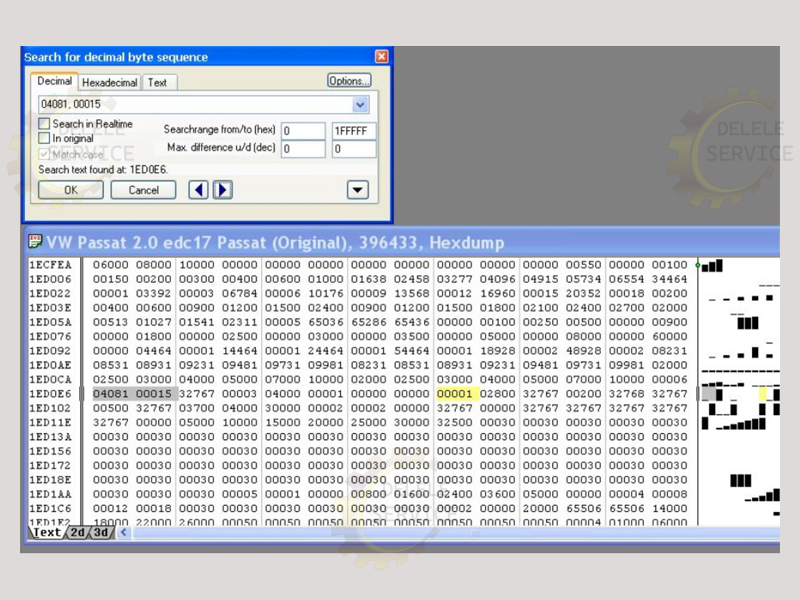Tick the In original checkbox
This screenshot has height=600, width=800.
(44, 138)
